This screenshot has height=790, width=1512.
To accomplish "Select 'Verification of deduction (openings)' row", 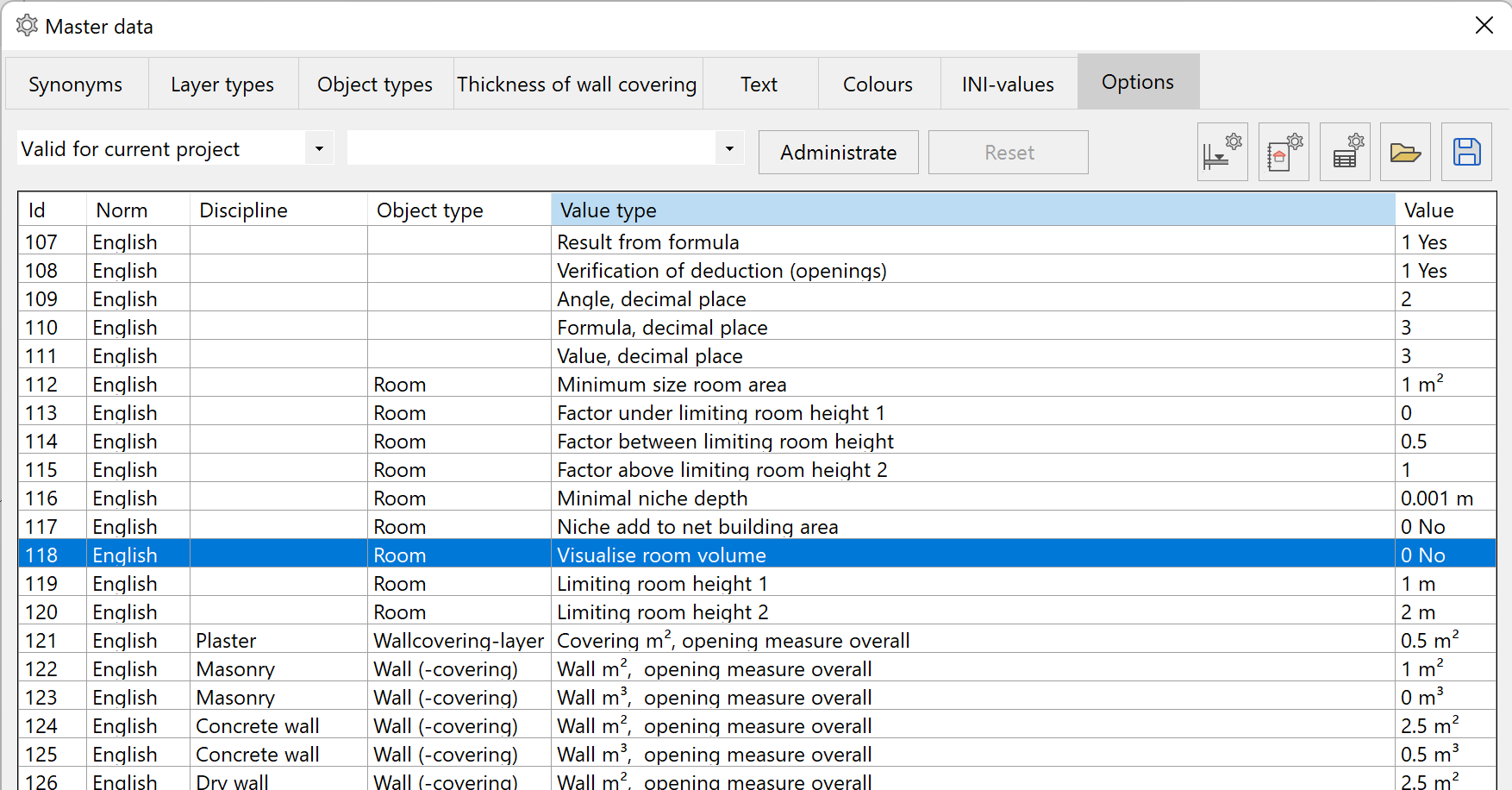I will click(x=757, y=270).
